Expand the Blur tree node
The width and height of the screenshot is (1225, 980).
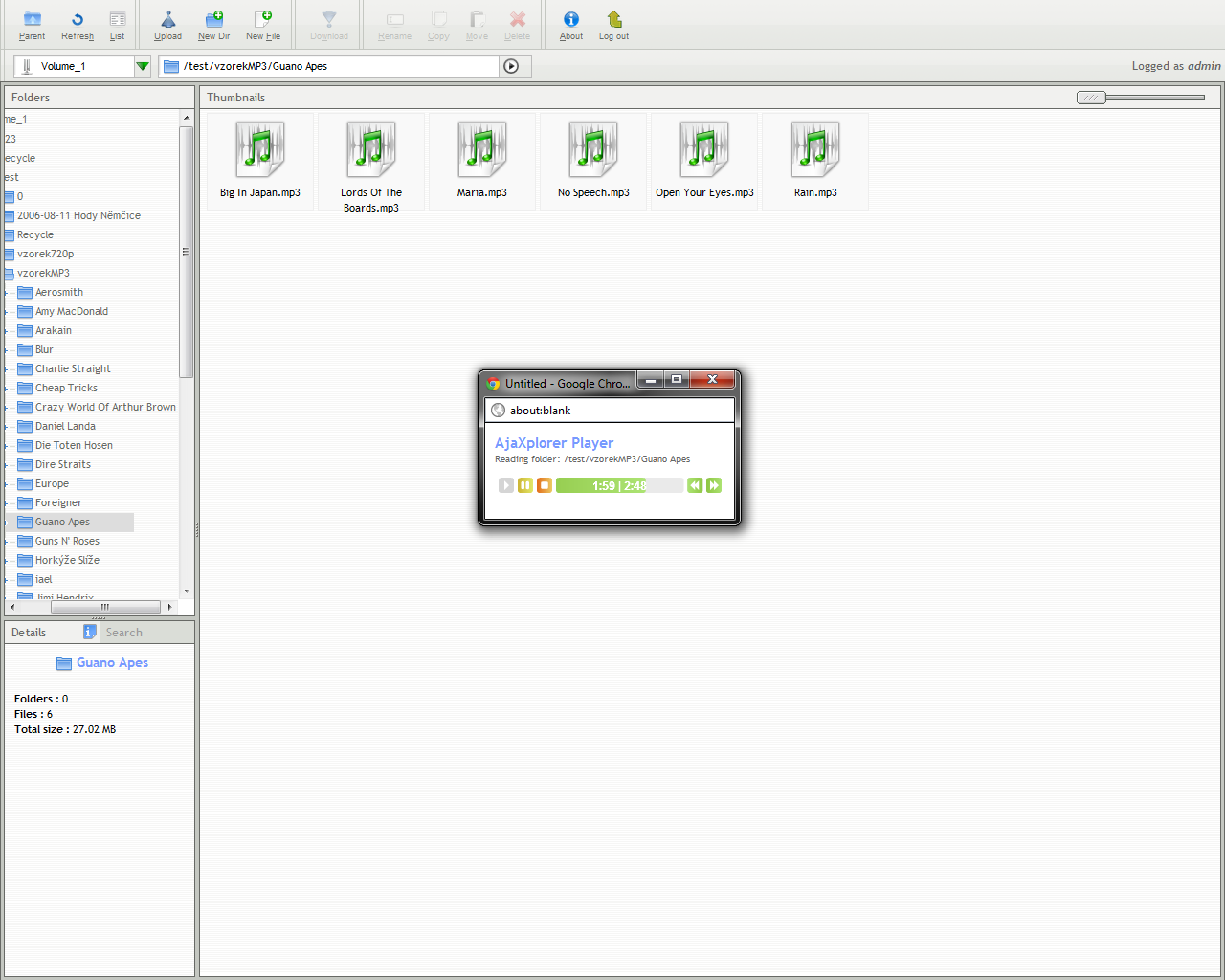8,349
